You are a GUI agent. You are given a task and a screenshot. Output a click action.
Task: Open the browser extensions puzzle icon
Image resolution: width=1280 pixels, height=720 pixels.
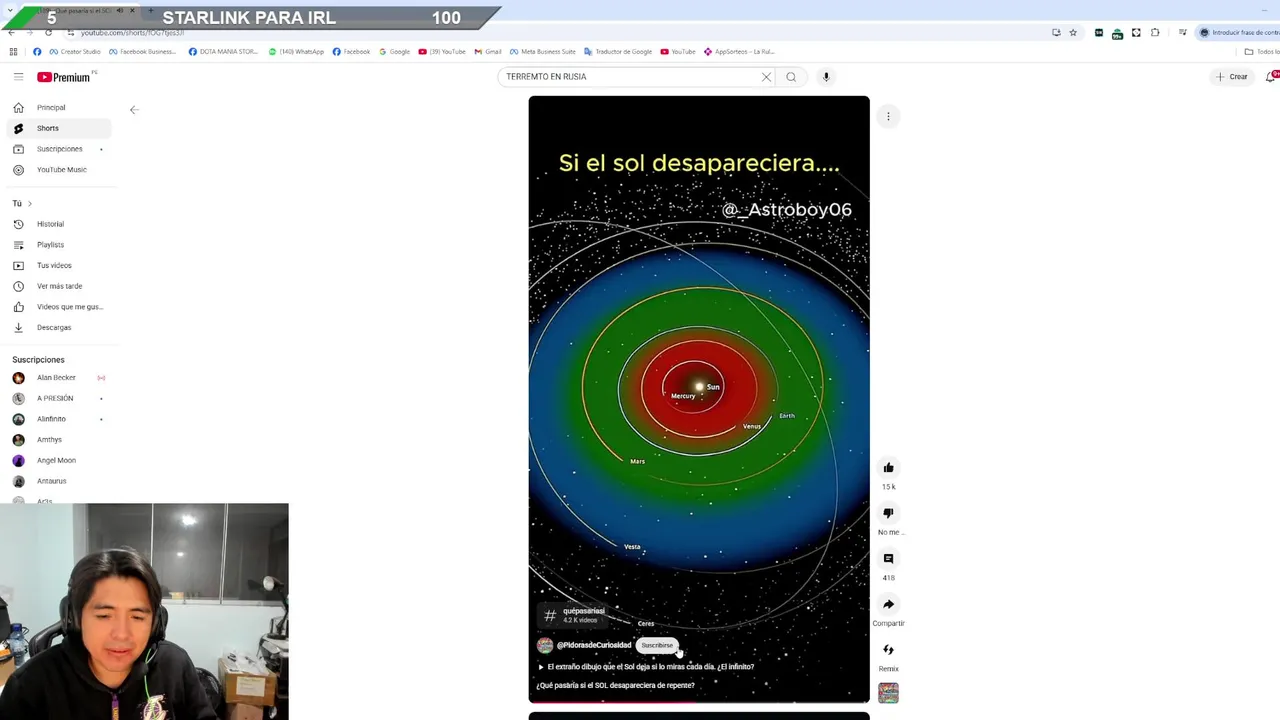pos(1155,33)
